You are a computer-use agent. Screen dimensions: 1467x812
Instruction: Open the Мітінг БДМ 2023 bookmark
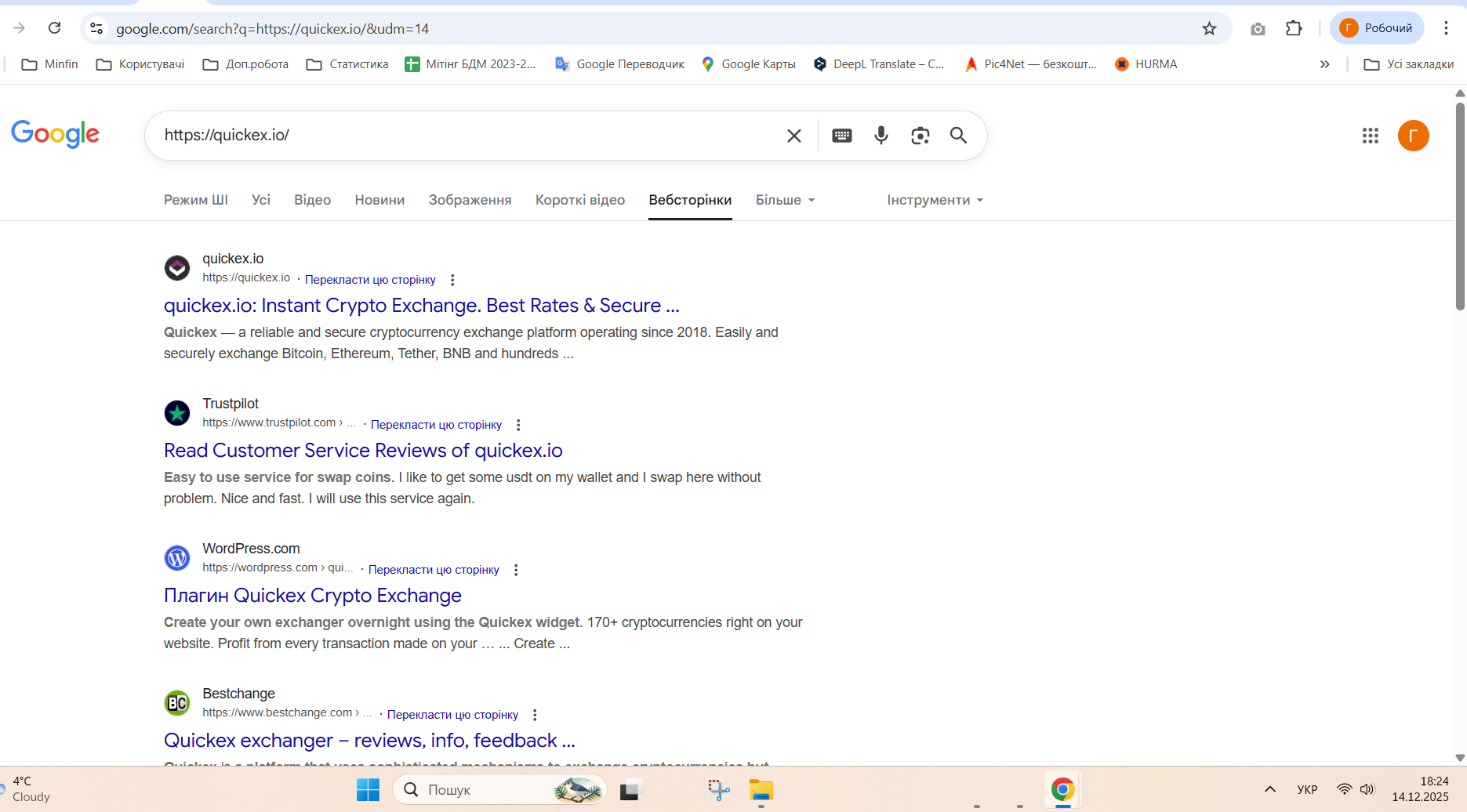pos(470,64)
